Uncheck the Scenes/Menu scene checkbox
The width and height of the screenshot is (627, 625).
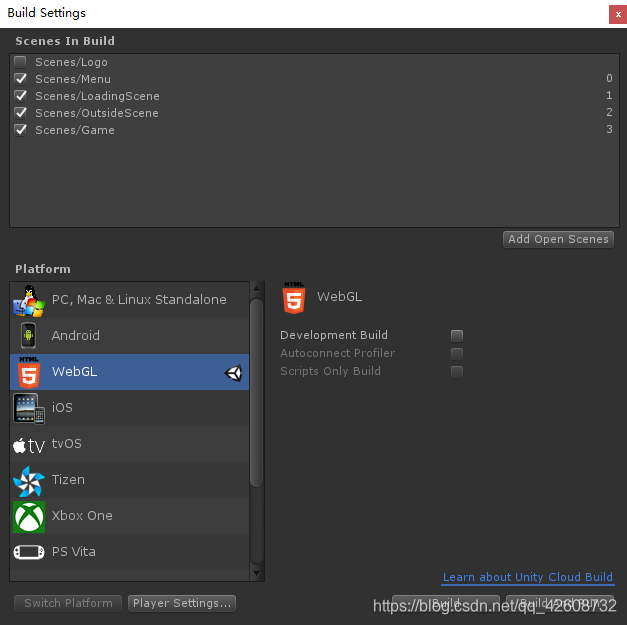point(20,79)
